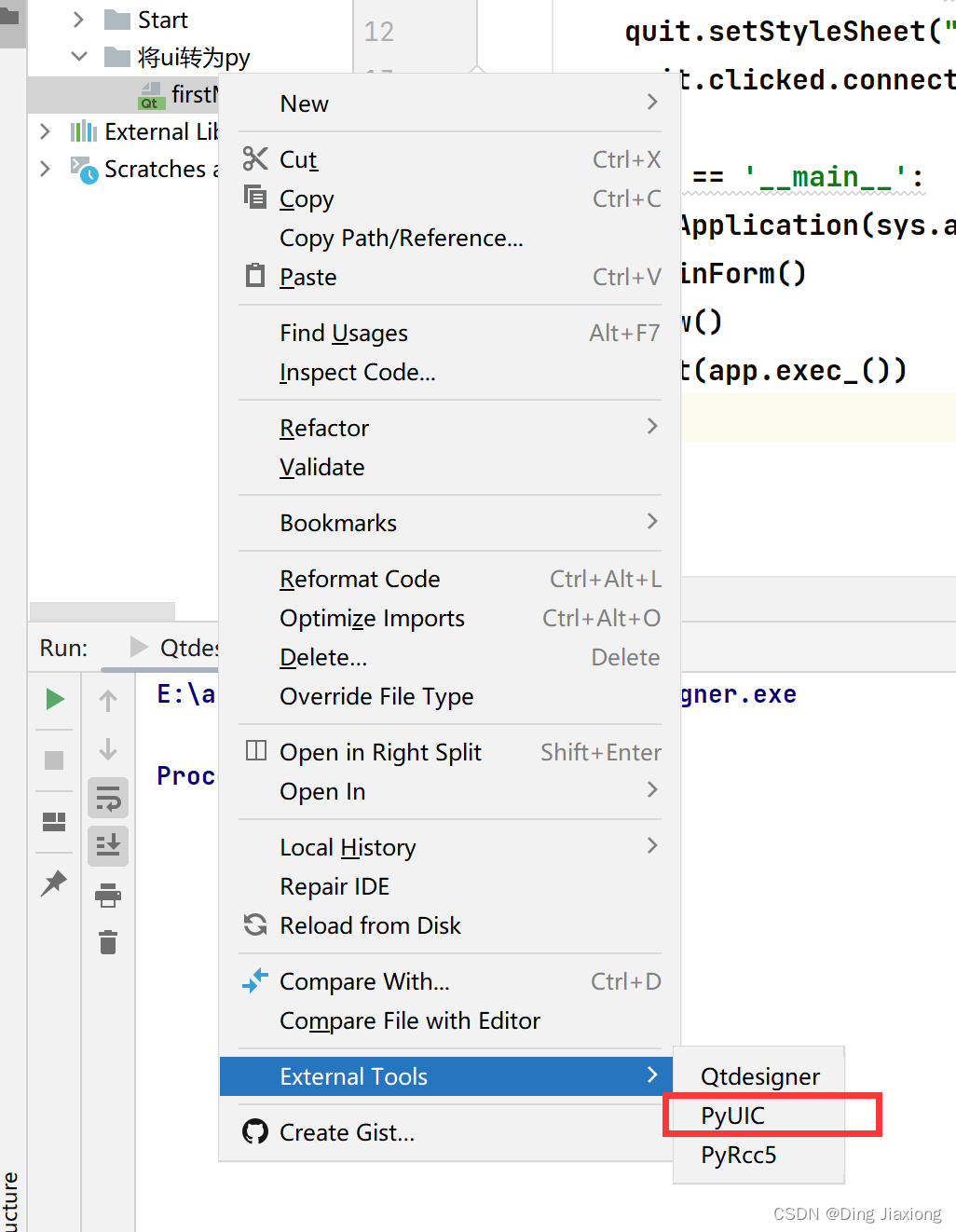Click the down stack trace arrow
Image resolution: width=956 pixels, height=1232 pixels.
(x=108, y=749)
